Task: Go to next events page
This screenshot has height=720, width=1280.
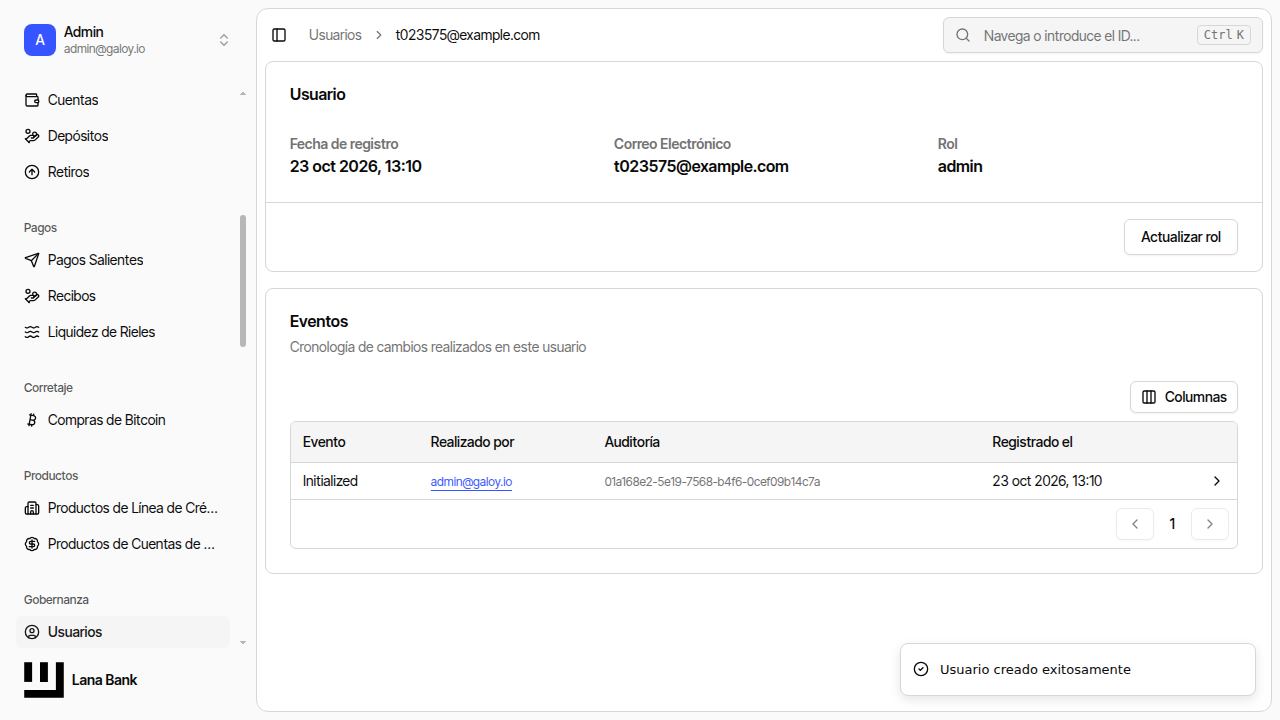Action: point(1210,524)
